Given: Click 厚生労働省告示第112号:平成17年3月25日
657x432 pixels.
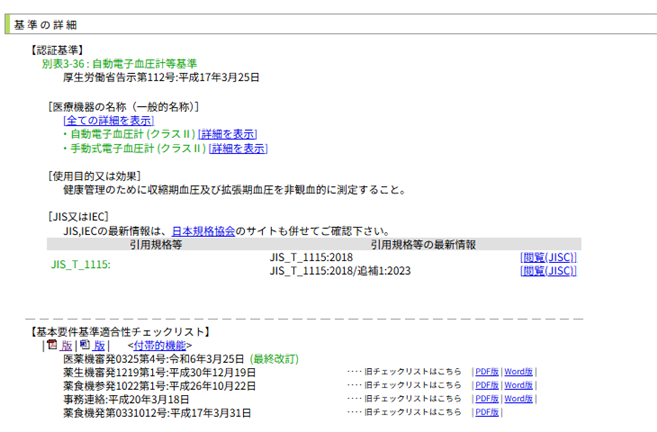Looking at the screenshot, I should click(x=161, y=78).
